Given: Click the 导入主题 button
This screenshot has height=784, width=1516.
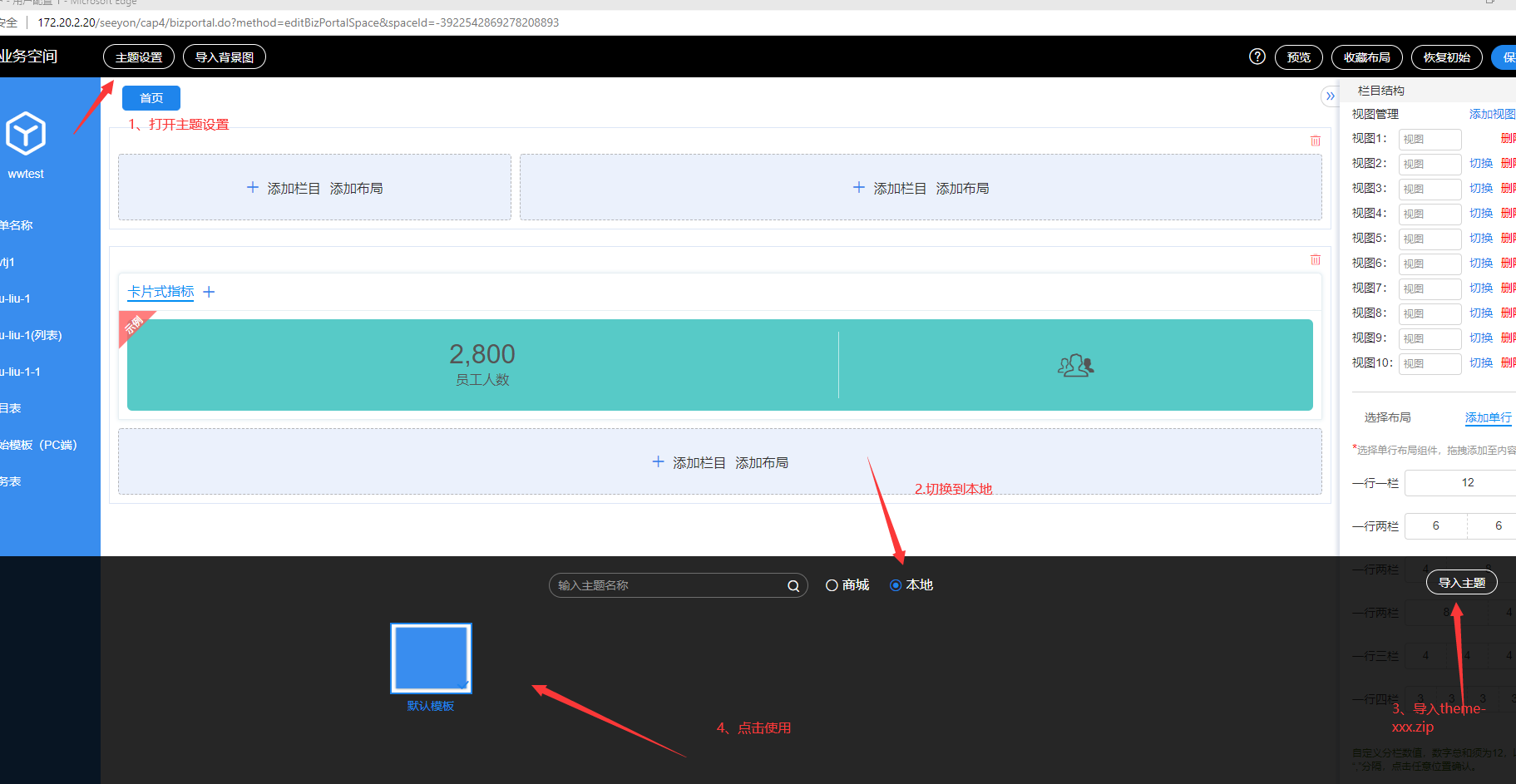Looking at the screenshot, I should click(1461, 583).
